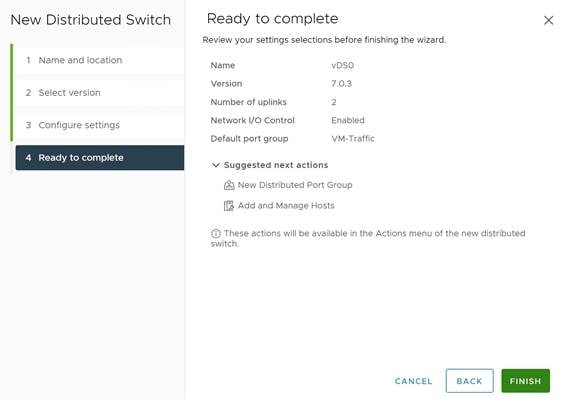Click the BACK button

pyautogui.click(x=469, y=381)
